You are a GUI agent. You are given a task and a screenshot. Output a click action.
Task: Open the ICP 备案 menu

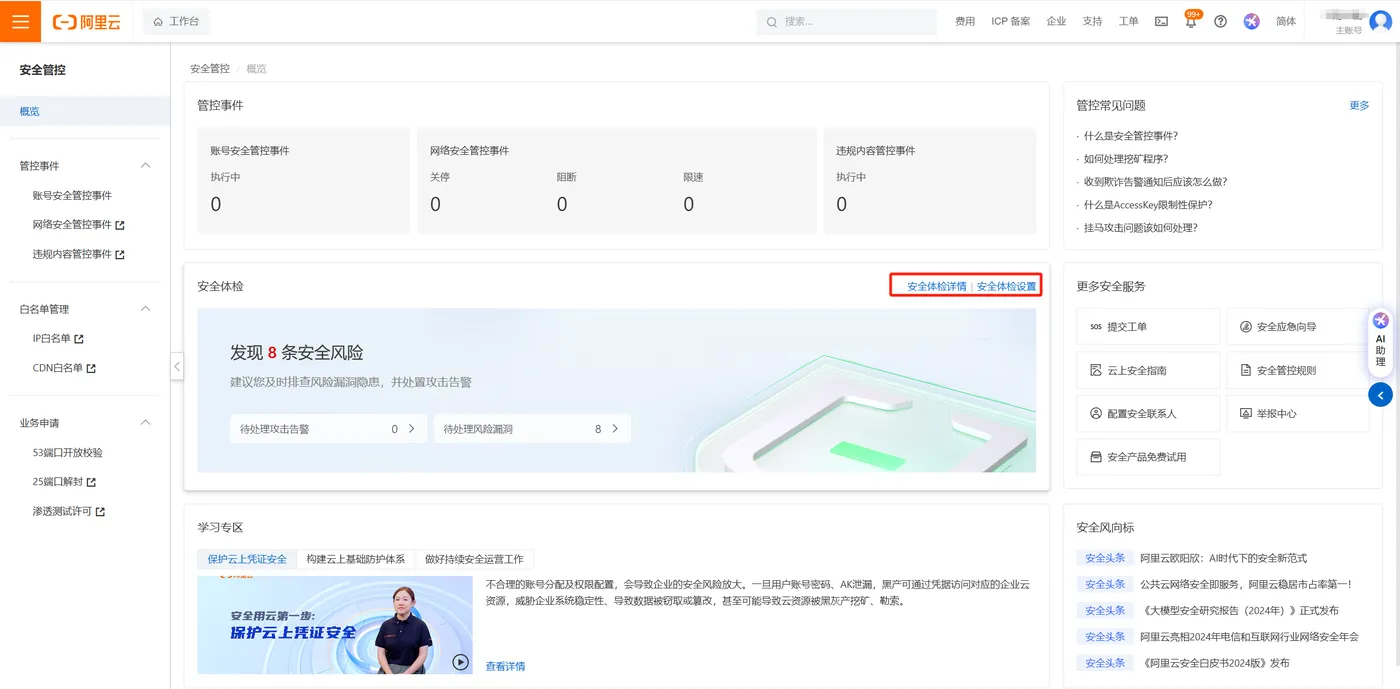pyautogui.click(x=1011, y=21)
